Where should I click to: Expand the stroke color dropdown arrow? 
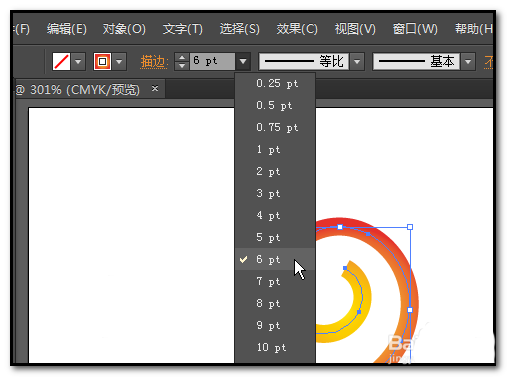119,62
